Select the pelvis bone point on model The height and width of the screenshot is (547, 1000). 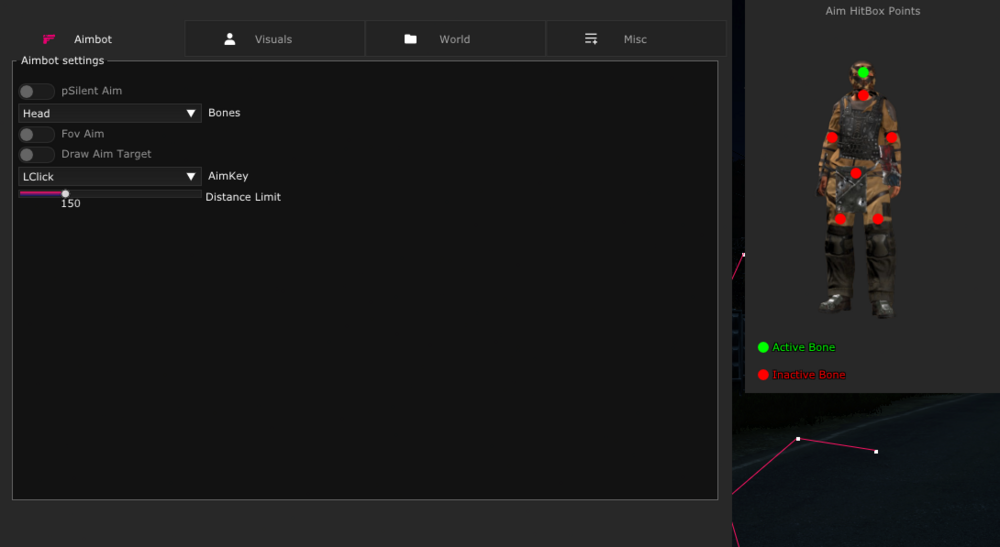[x=856, y=173]
